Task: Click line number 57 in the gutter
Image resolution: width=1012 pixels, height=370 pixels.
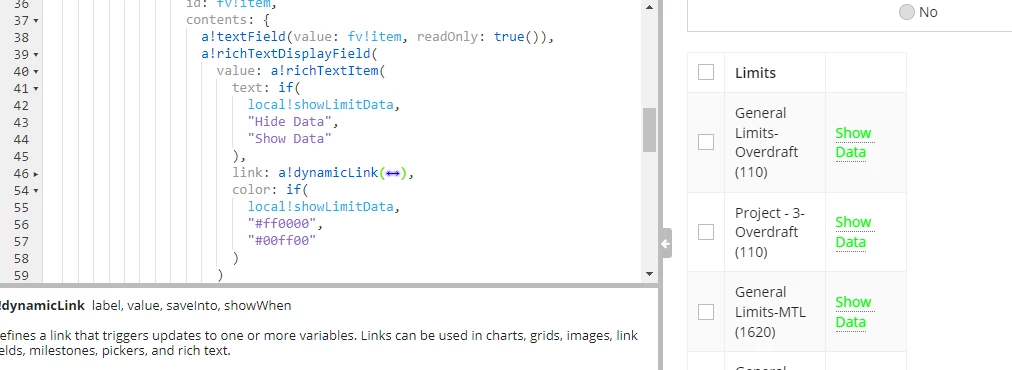Action: pos(21,241)
